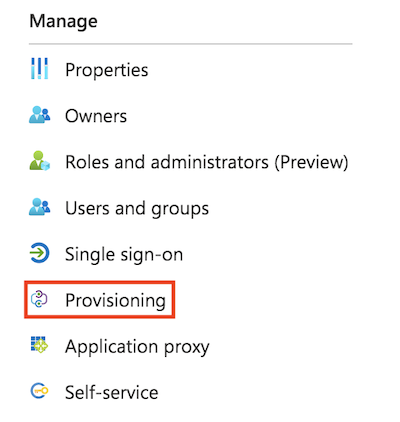Click the Application proxy grid icon
Image resolution: width=400 pixels, height=422 pixels.
click(x=39, y=345)
